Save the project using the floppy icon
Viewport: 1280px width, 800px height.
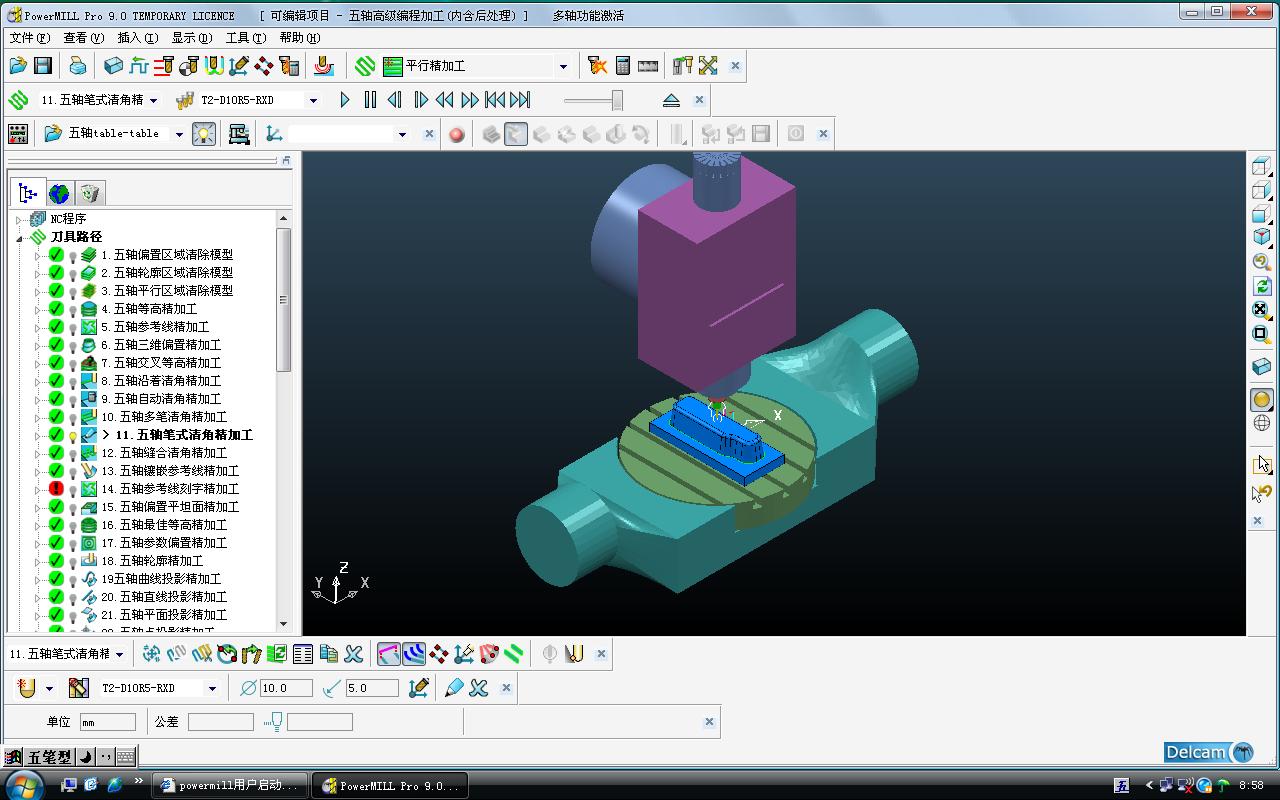43,66
